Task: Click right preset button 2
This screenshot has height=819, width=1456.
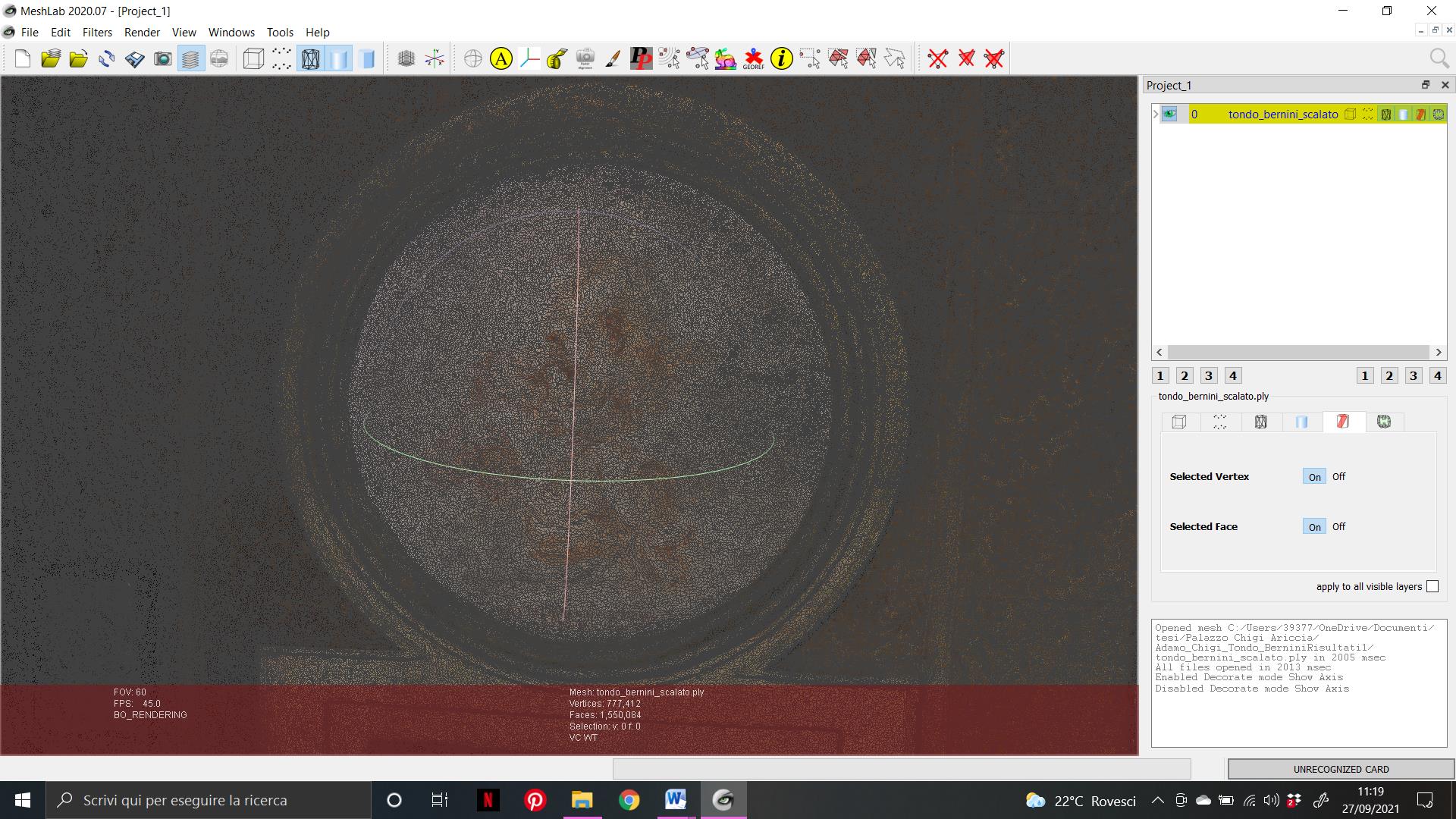Action: (x=1389, y=375)
